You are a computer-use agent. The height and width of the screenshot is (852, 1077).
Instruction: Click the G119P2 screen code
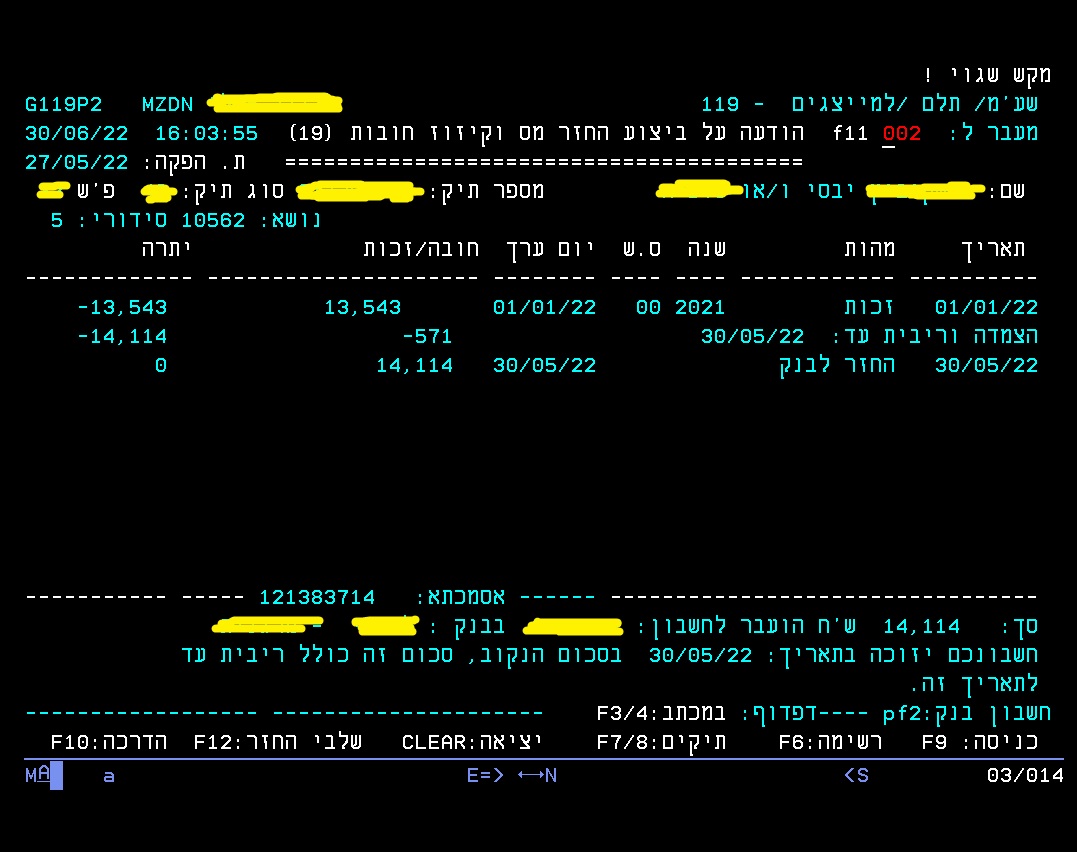(x=64, y=105)
